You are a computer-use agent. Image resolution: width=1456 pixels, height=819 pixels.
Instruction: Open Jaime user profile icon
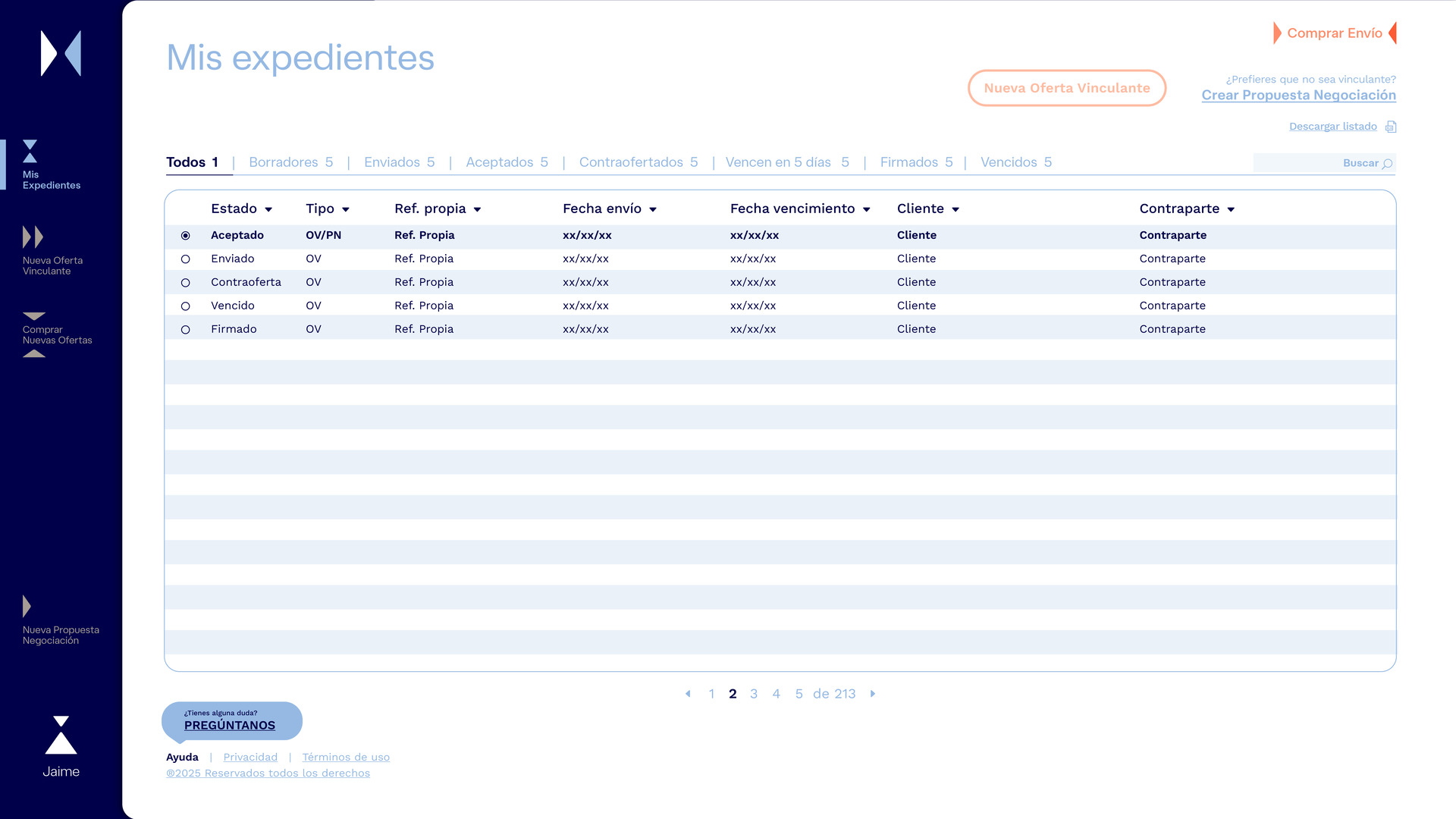(x=61, y=736)
